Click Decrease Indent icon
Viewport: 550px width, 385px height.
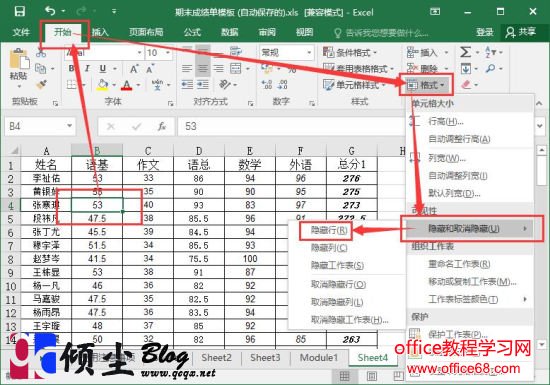(187, 85)
